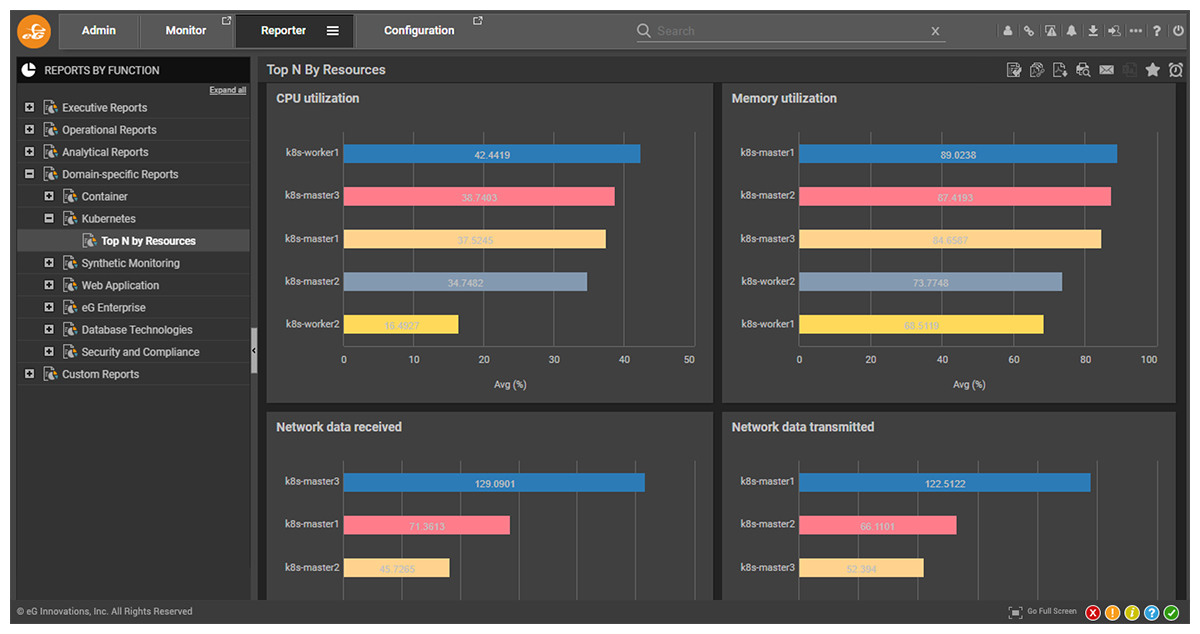Expand the Executive Reports tree node
The width and height of the screenshot is (1200, 634).
[x=29, y=107]
